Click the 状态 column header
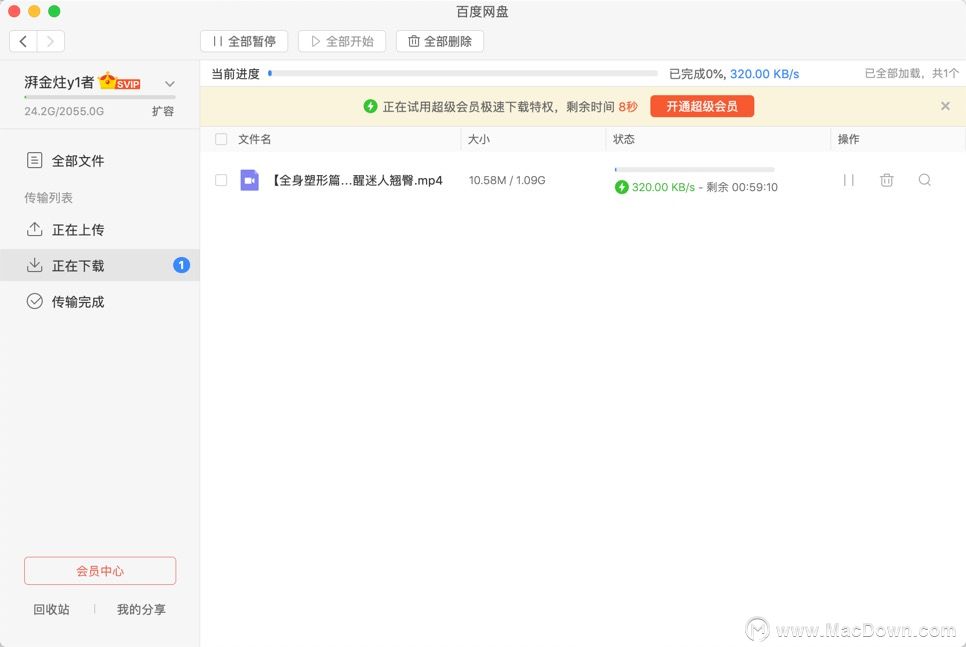Screen dimensions: 966x647 (623, 139)
